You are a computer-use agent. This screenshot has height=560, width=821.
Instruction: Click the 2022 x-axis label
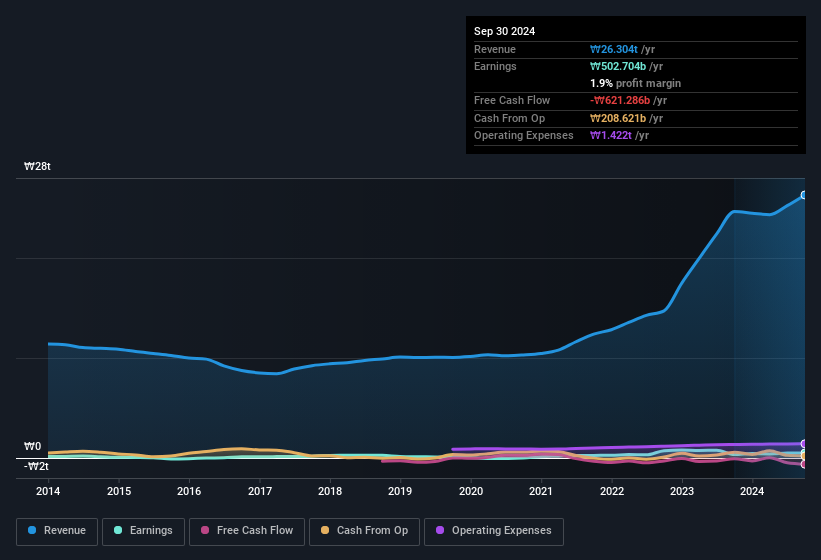(x=612, y=491)
